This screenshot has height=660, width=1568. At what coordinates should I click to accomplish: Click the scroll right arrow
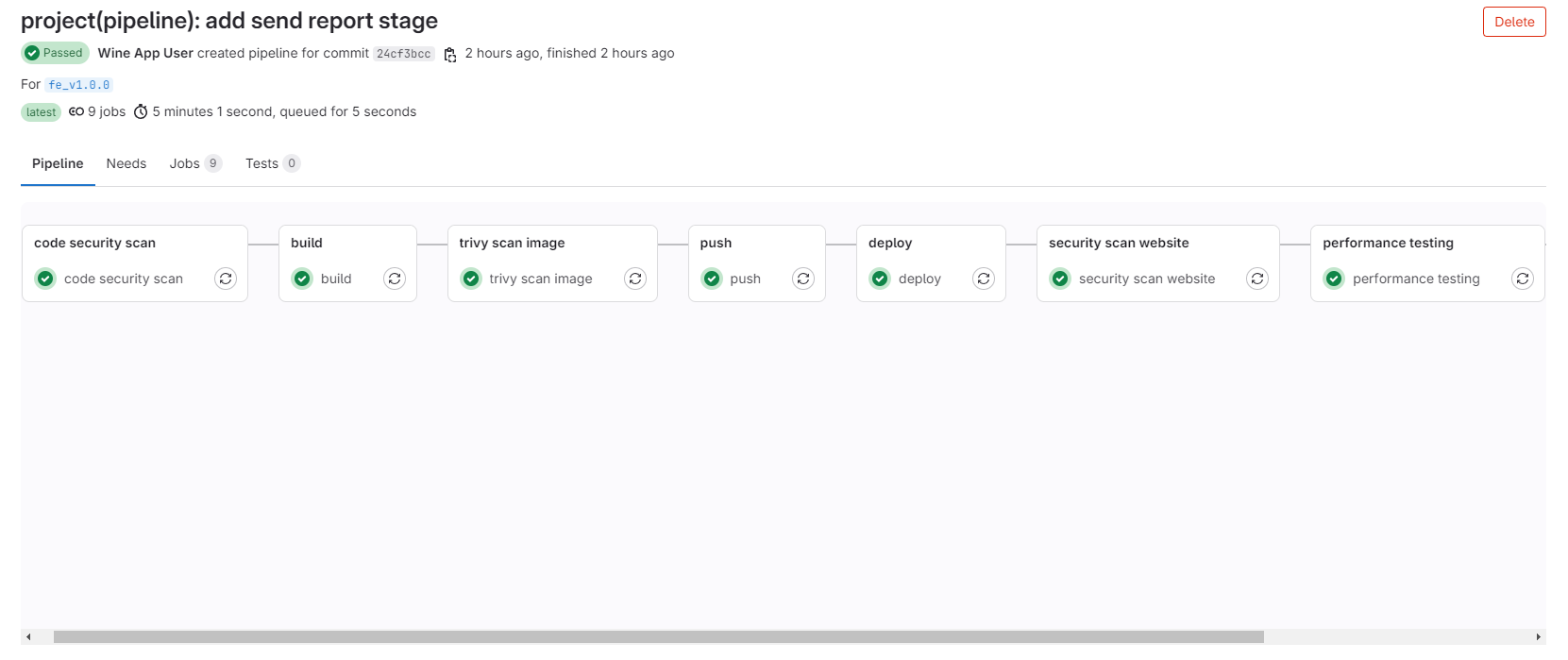click(1540, 637)
